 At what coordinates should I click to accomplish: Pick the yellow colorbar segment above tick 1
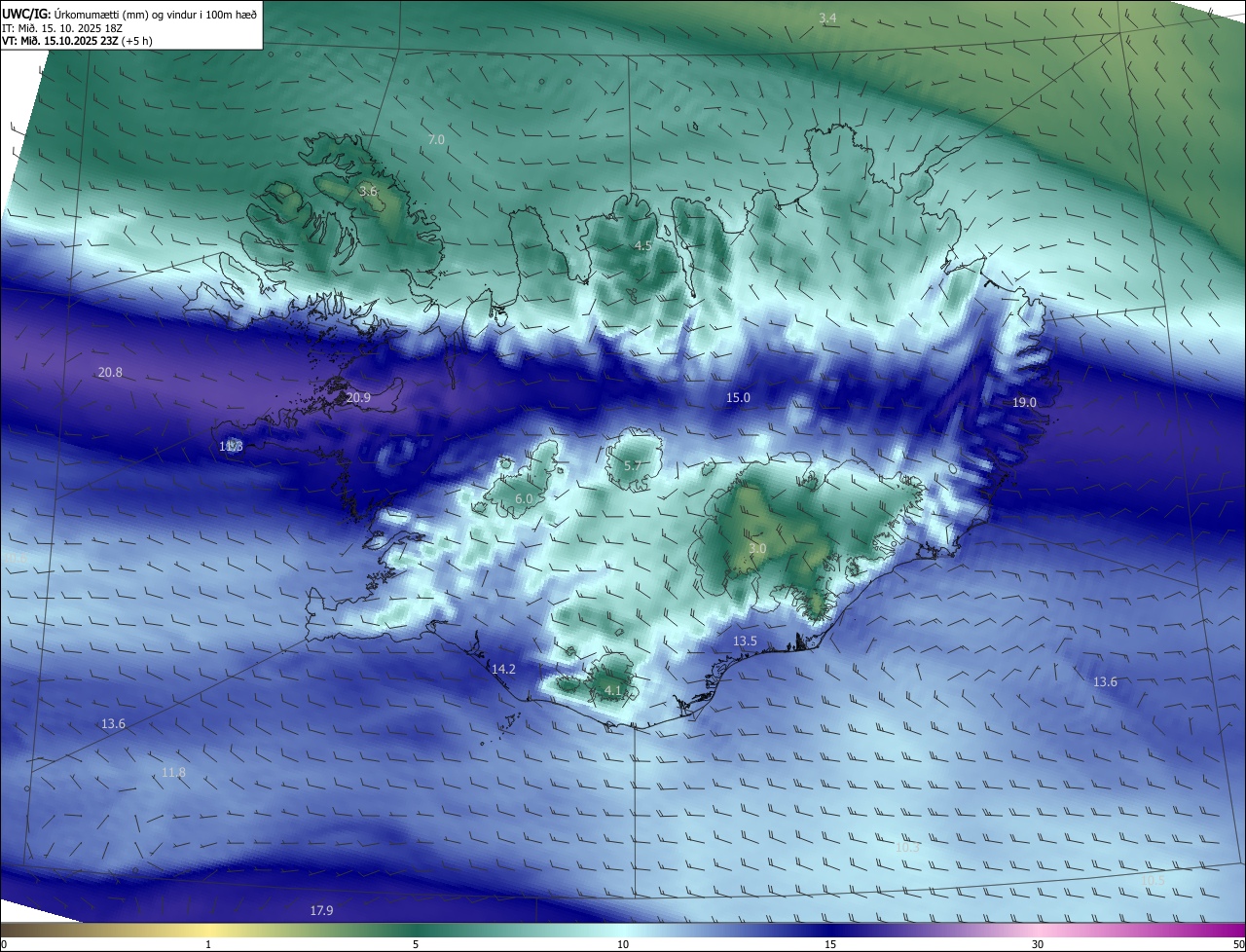[208, 930]
